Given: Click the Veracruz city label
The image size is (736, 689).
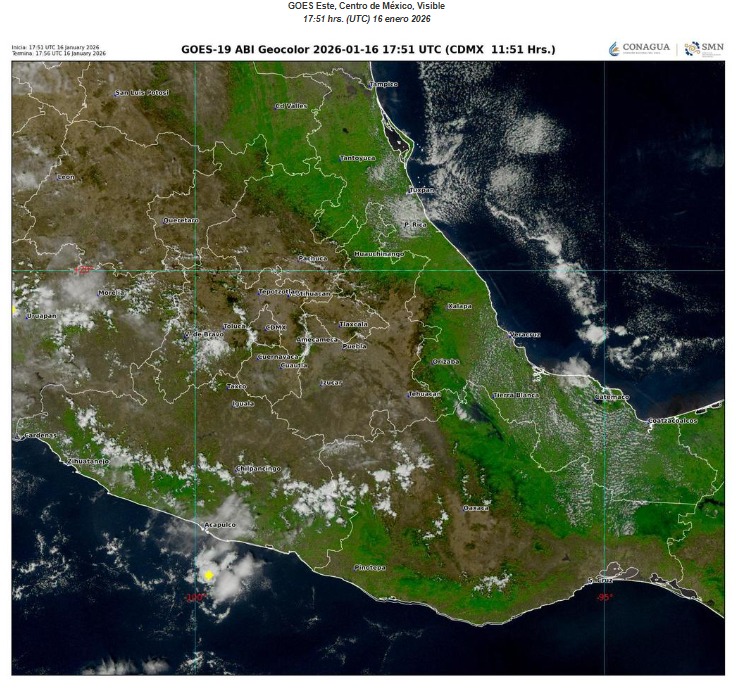Looking at the screenshot, I should [x=524, y=334].
